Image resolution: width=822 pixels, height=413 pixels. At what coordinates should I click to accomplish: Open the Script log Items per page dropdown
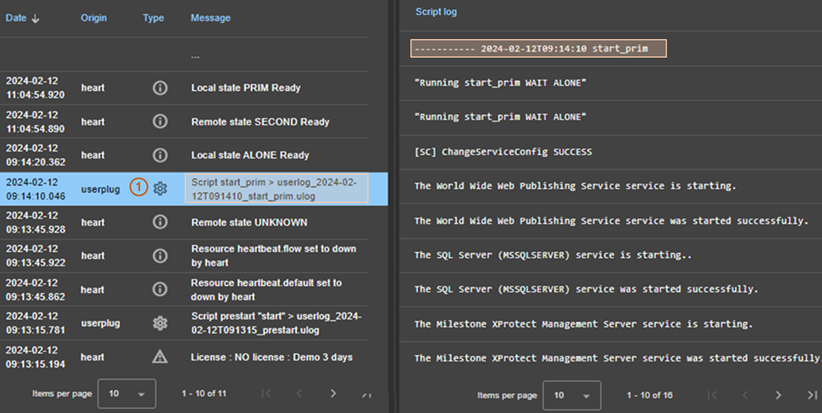click(x=572, y=394)
